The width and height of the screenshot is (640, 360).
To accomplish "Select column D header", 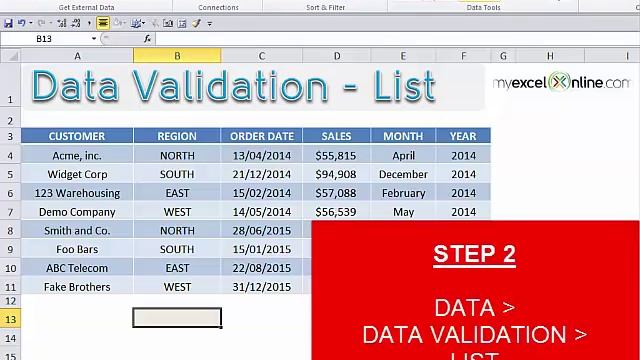I will pos(337,56).
